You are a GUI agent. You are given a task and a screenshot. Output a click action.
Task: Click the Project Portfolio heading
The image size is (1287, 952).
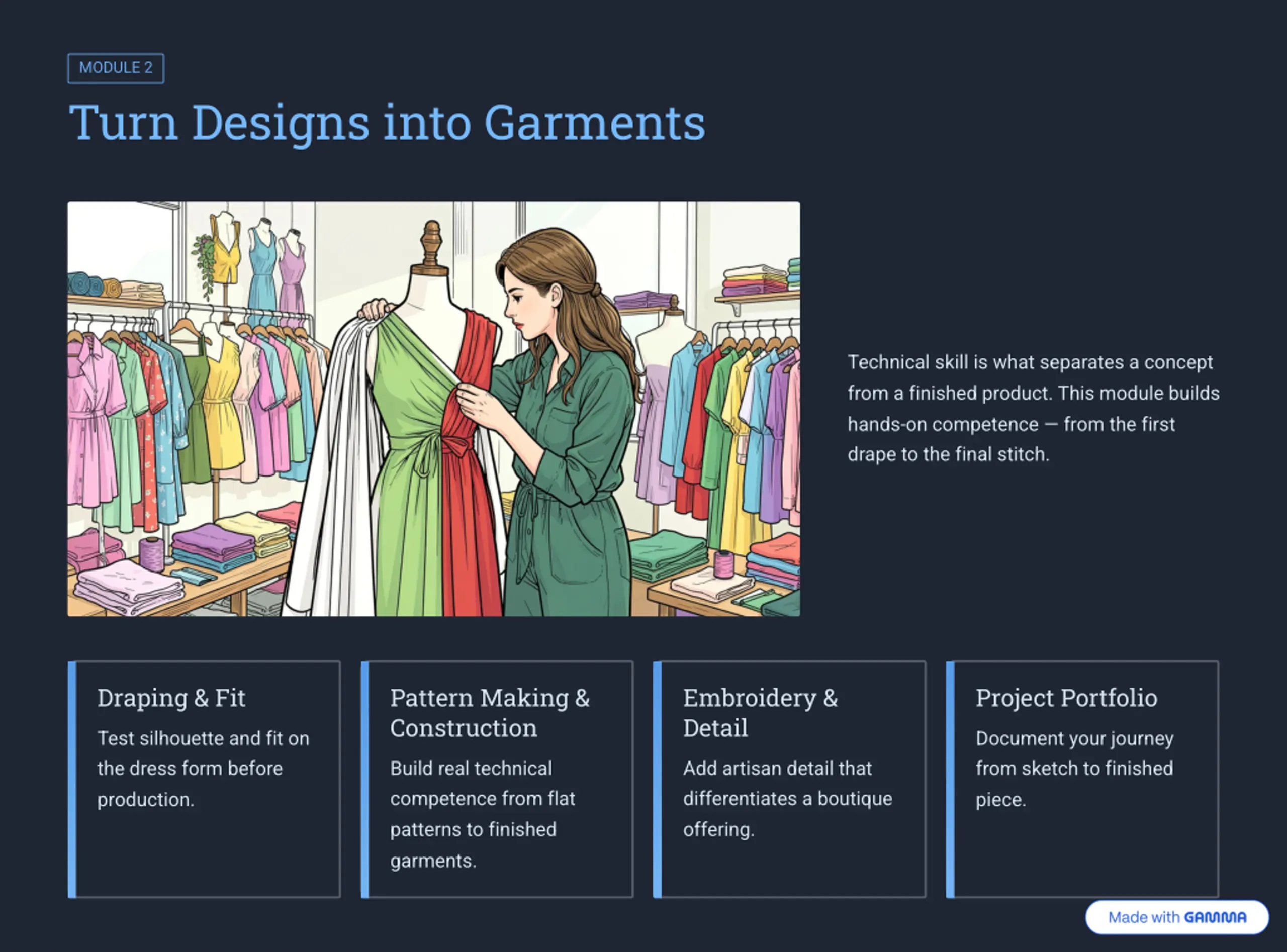click(x=1066, y=698)
